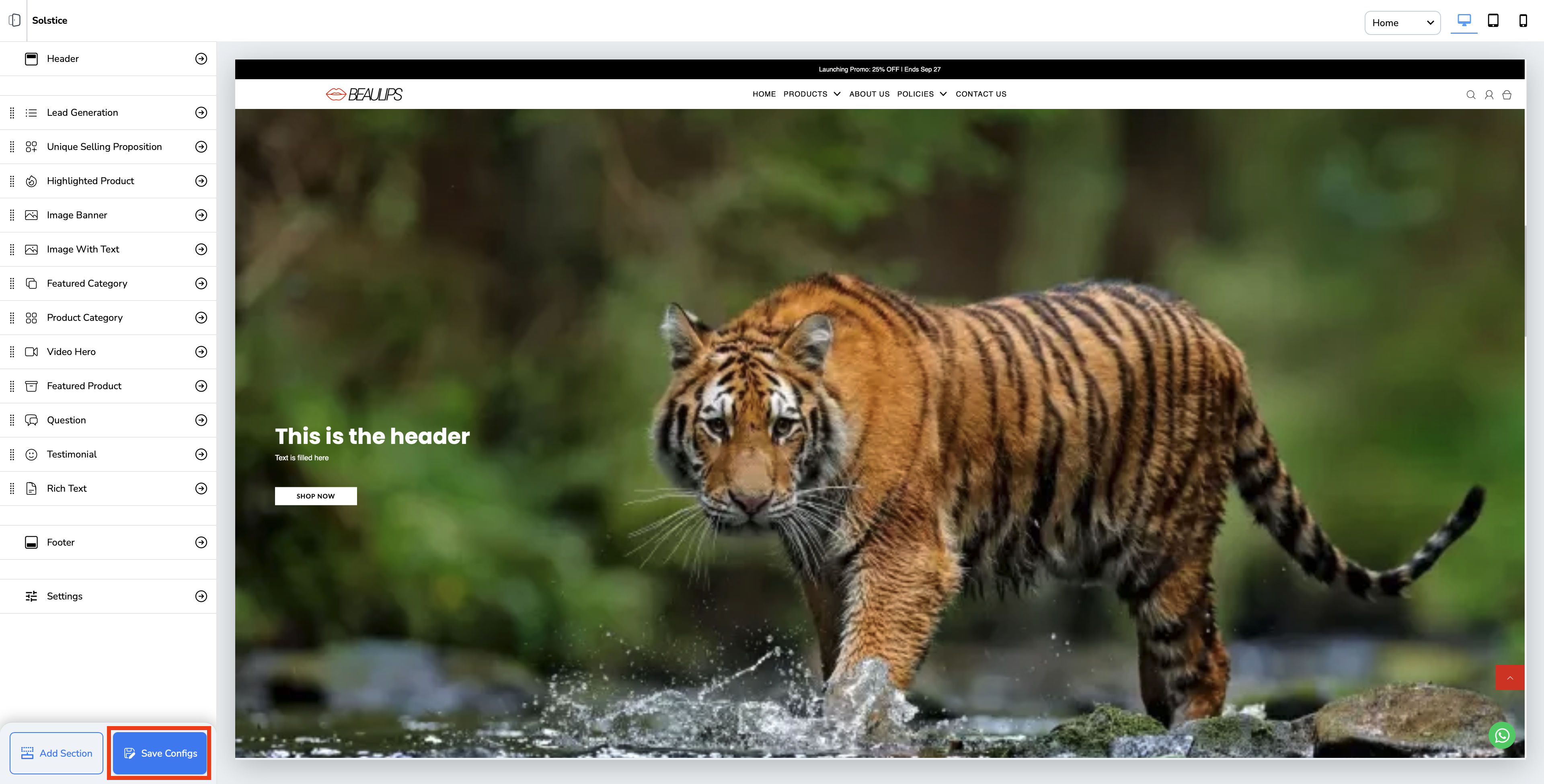Click the Add Section button

(56, 753)
